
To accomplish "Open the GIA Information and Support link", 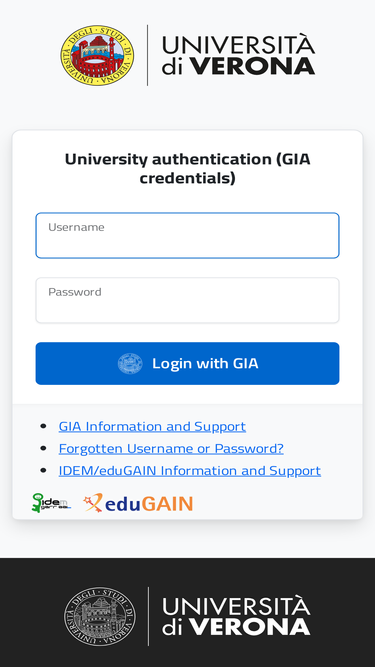I will [x=152, y=426].
